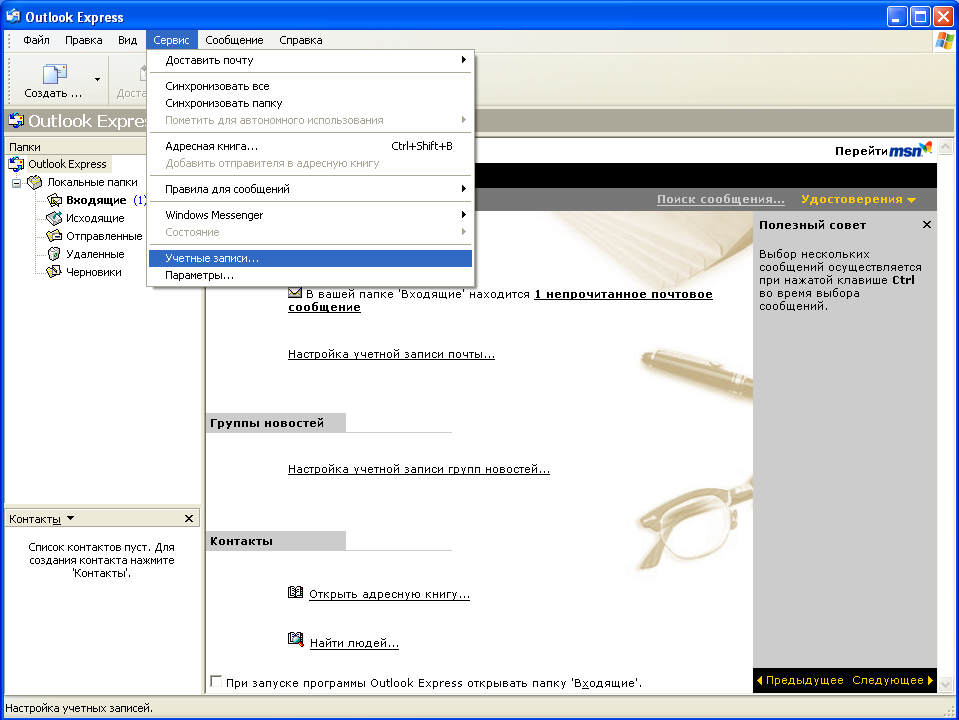Select the Исходящие folder in tree
This screenshot has width=959, height=720.
click(95, 218)
